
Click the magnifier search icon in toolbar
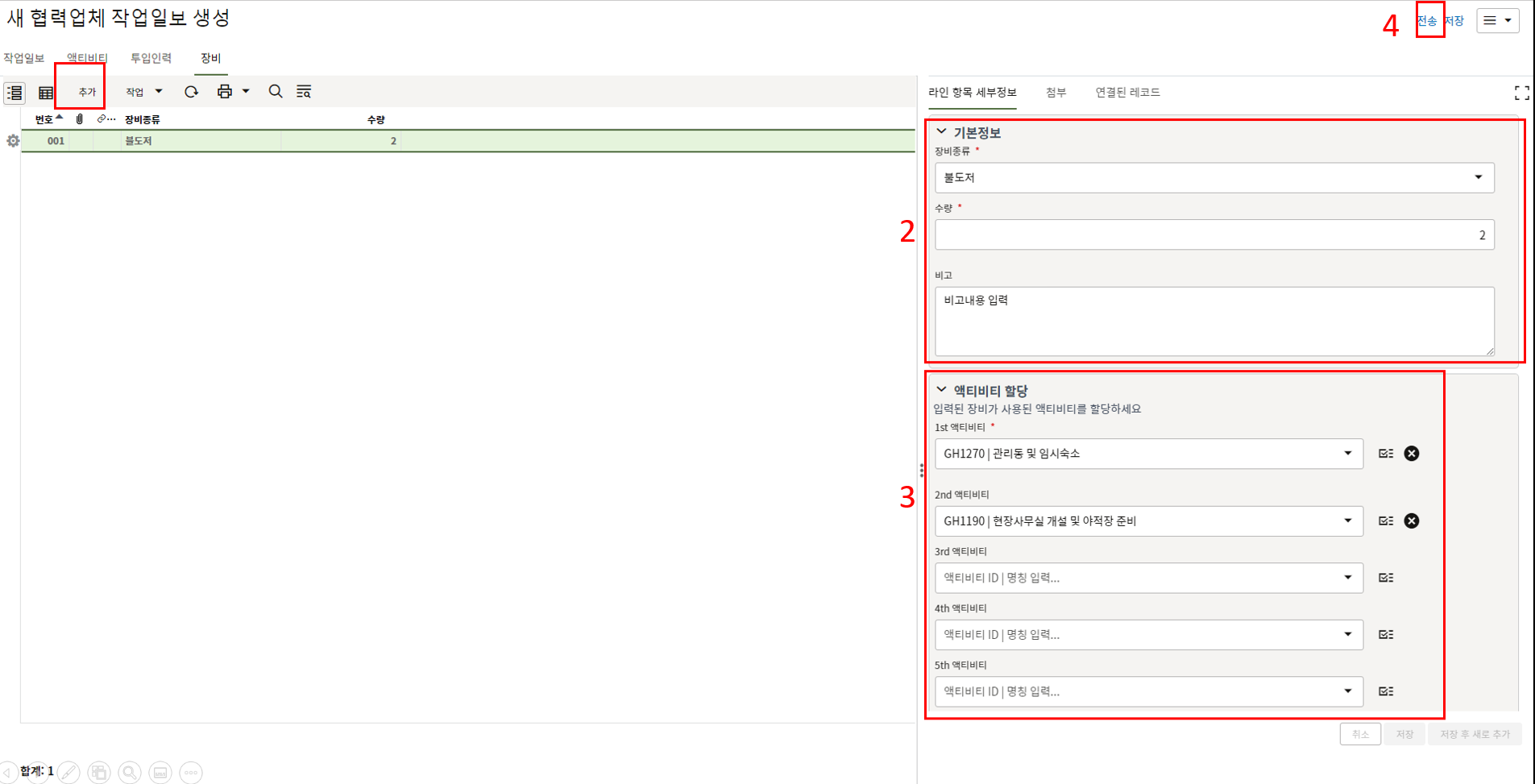point(276,92)
